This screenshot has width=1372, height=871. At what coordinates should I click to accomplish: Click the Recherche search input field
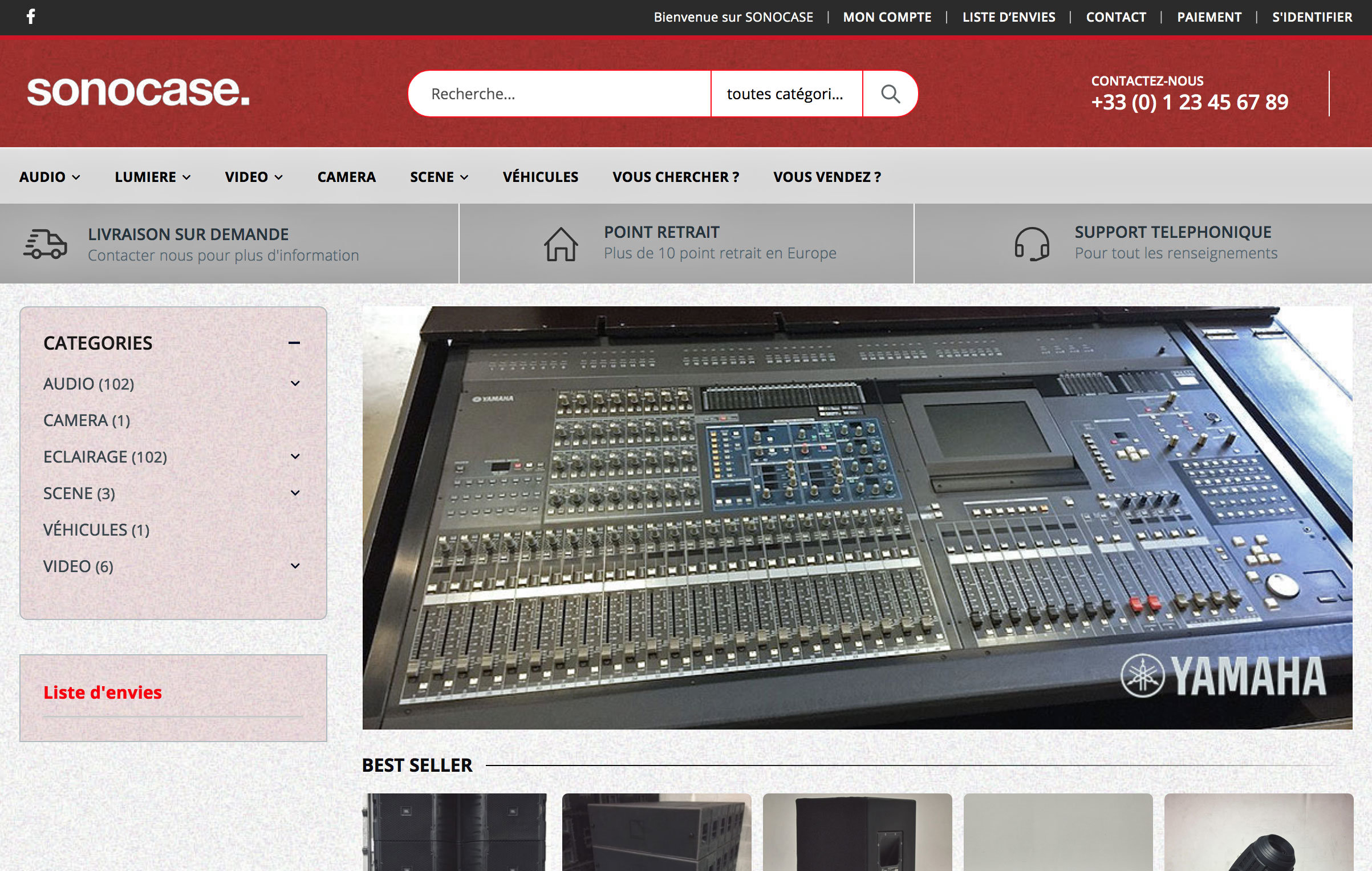pos(559,94)
